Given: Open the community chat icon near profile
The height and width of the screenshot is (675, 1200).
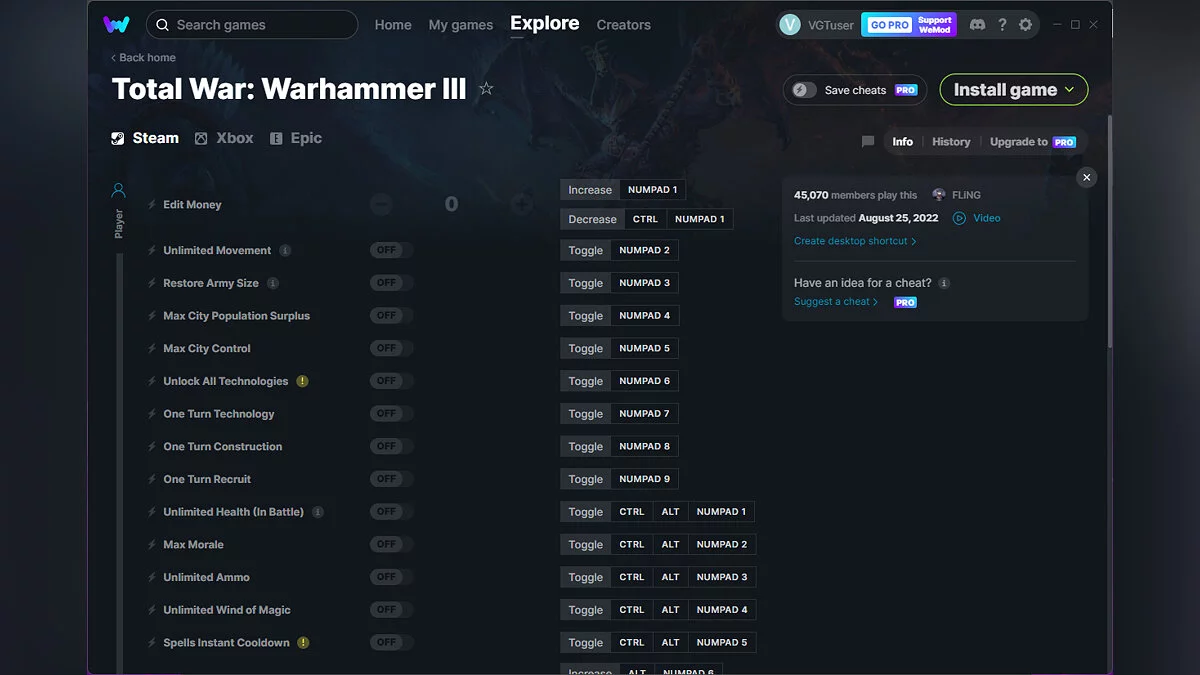Looking at the screenshot, I should coord(977,24).
